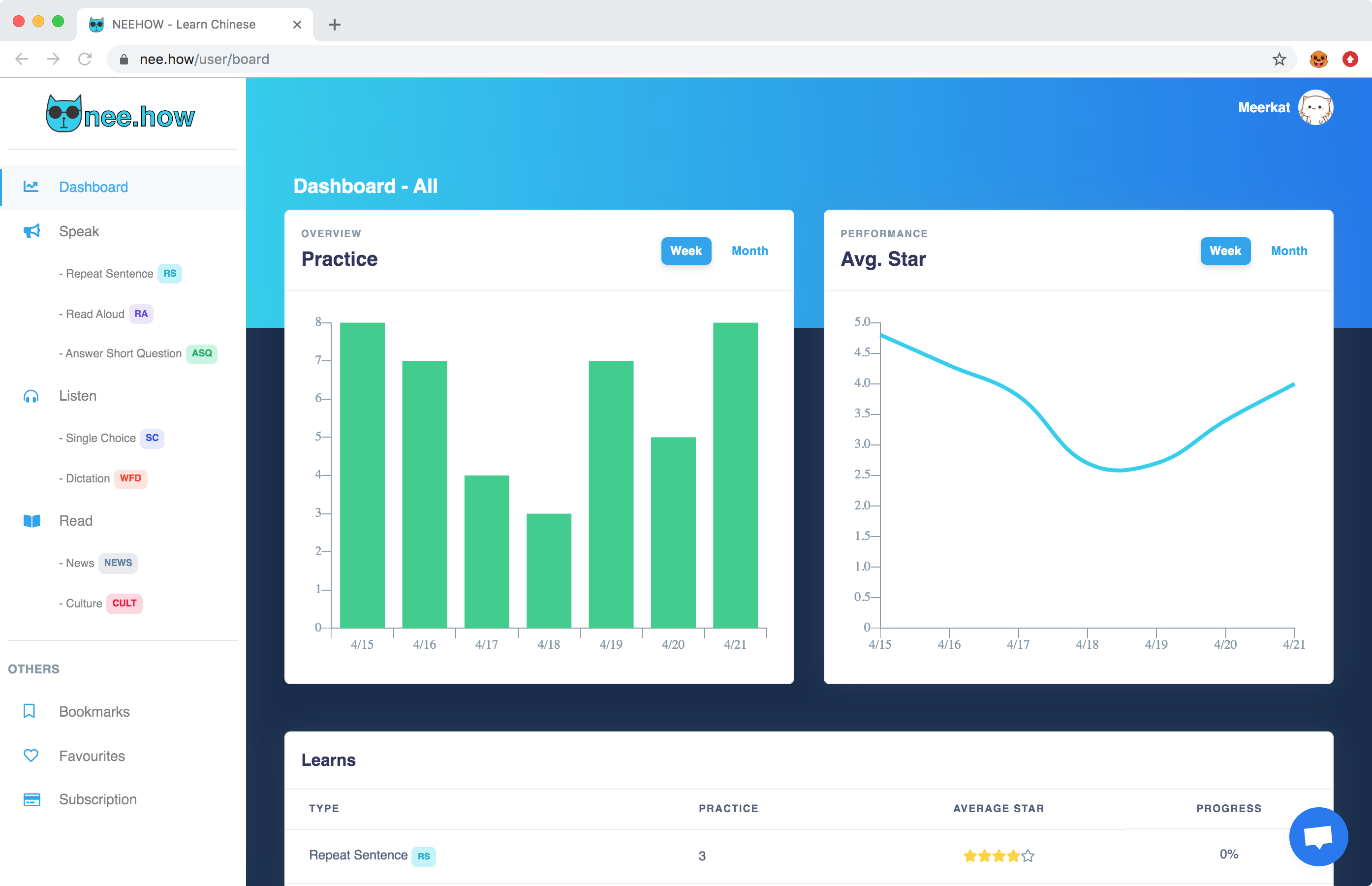Screen dimensions: 1372x886
Task: Click the Subscription credit card icon
Action: 31,800
